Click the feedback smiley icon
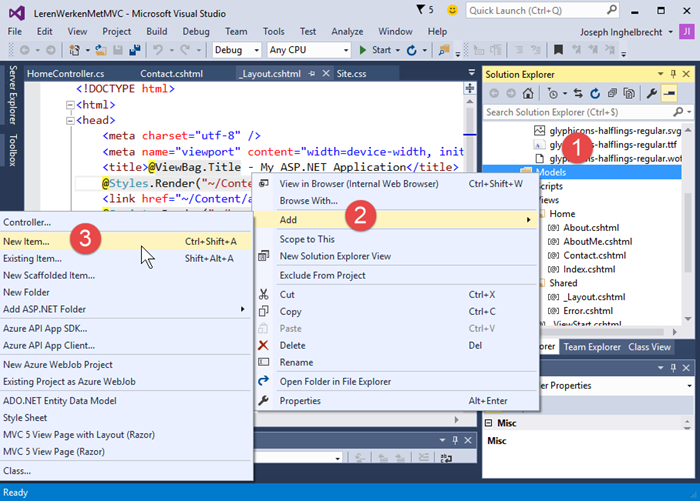Screen dimensions: 700x501 (453, 10)
